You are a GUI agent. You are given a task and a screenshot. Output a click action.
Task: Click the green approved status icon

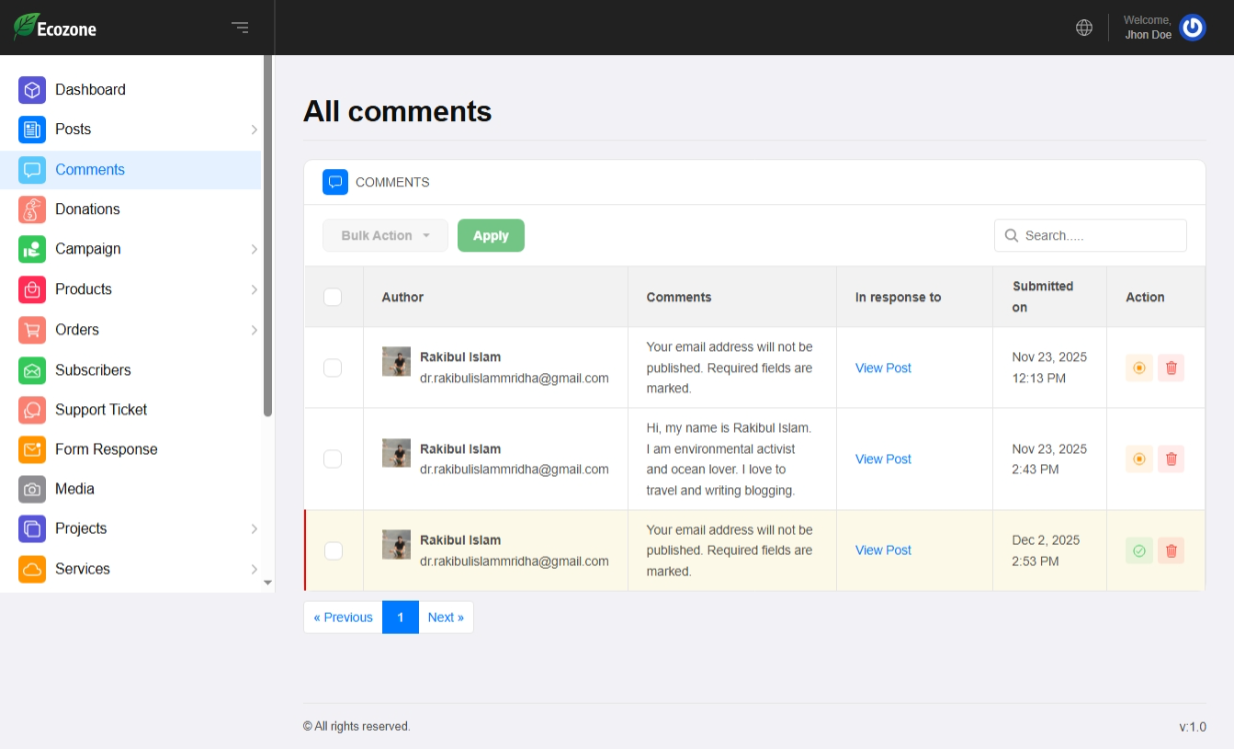coord(1139,550)
